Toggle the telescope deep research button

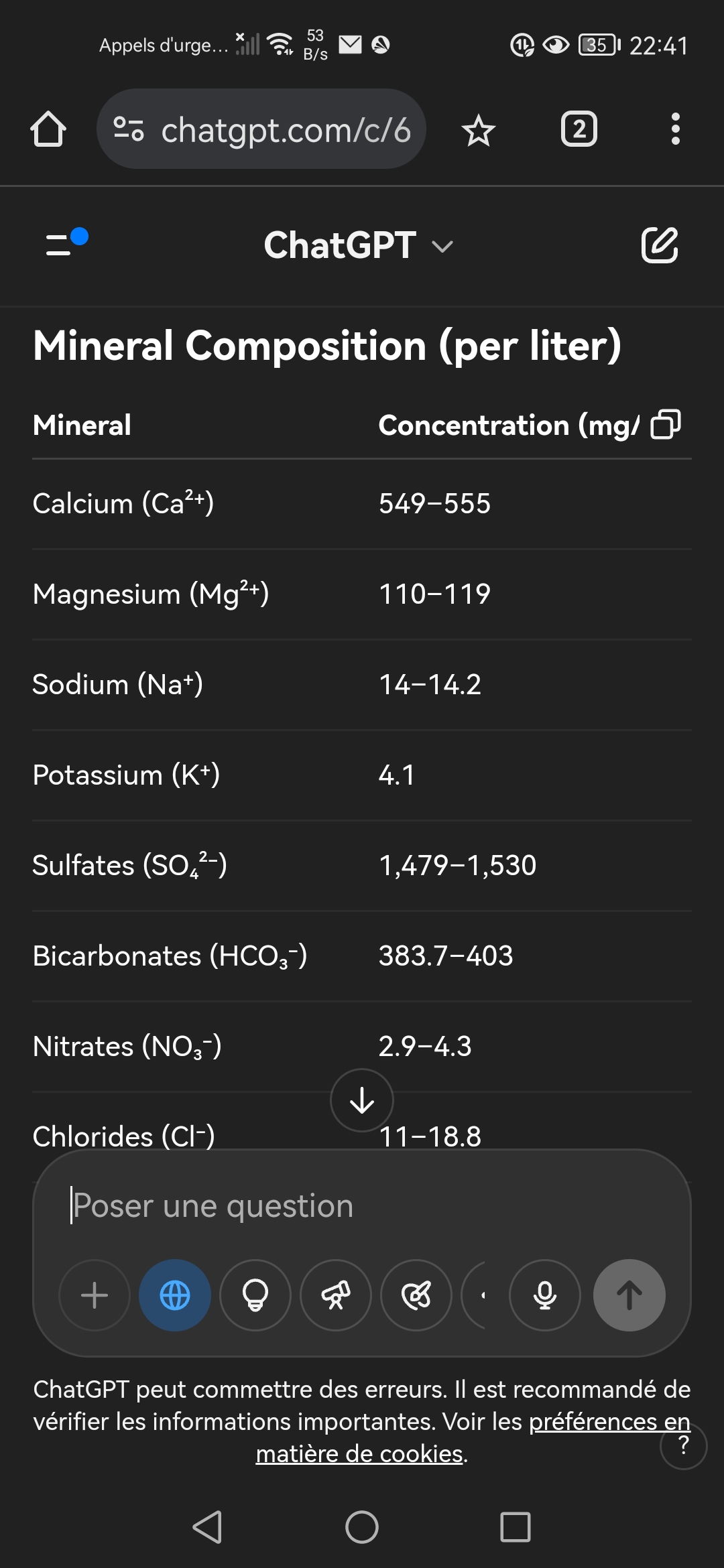click(x=336, y=1295)
